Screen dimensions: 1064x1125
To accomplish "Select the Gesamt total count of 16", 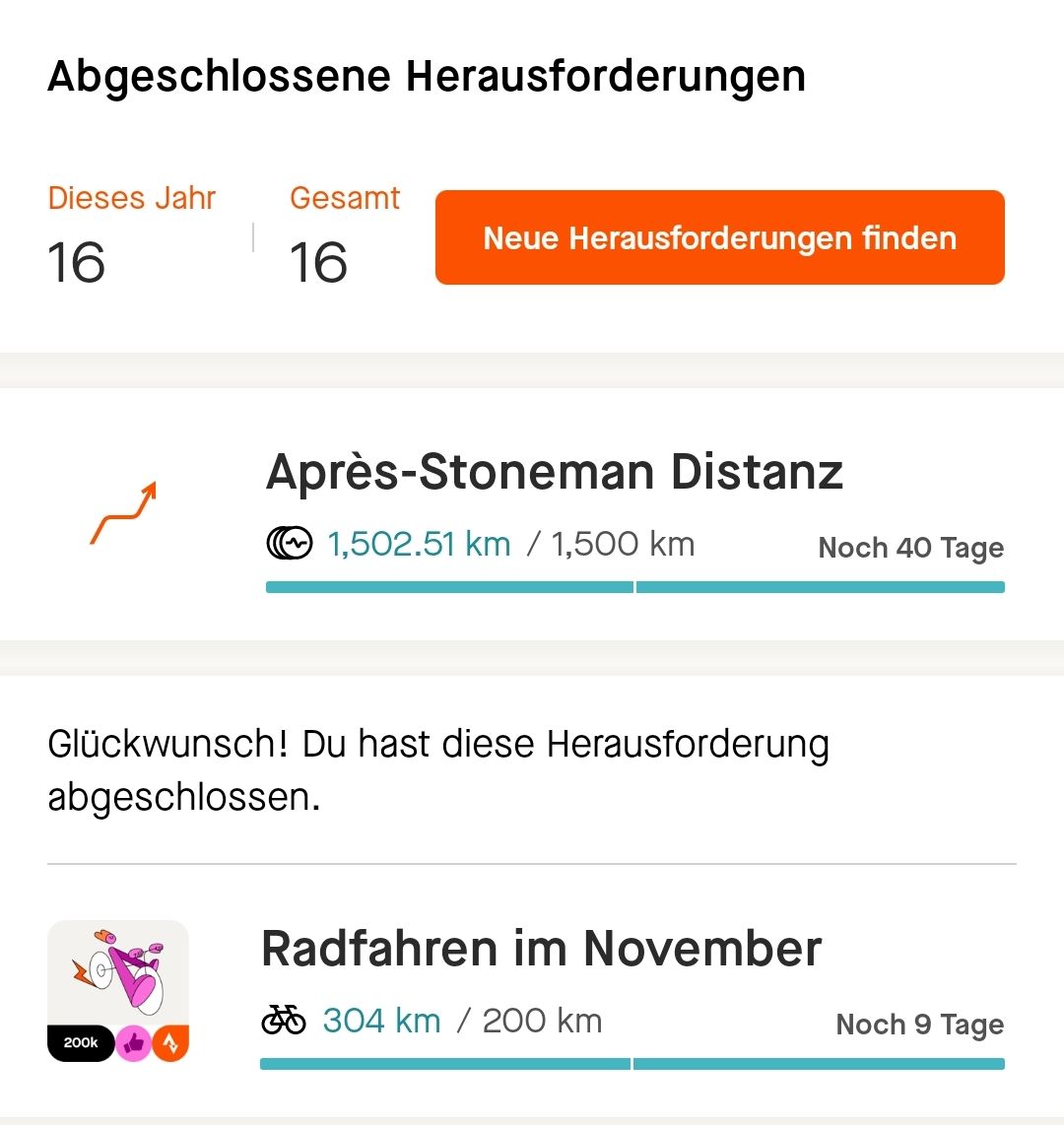I will tap(318, 263).
